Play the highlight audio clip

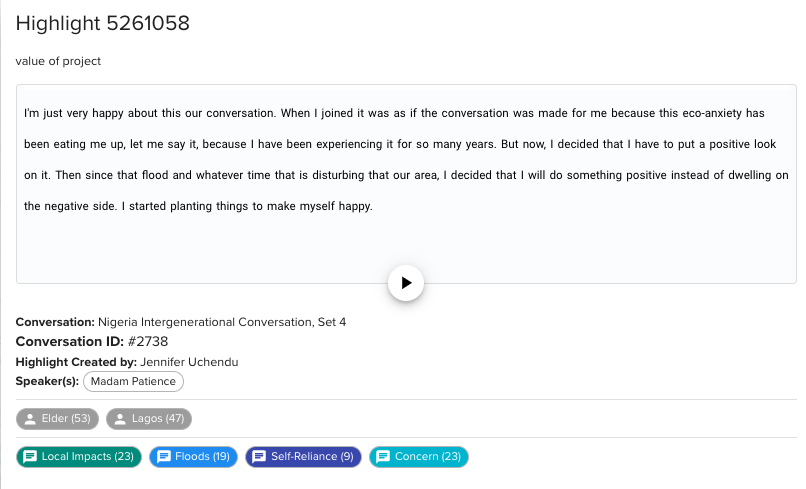[x=406, y=283]
